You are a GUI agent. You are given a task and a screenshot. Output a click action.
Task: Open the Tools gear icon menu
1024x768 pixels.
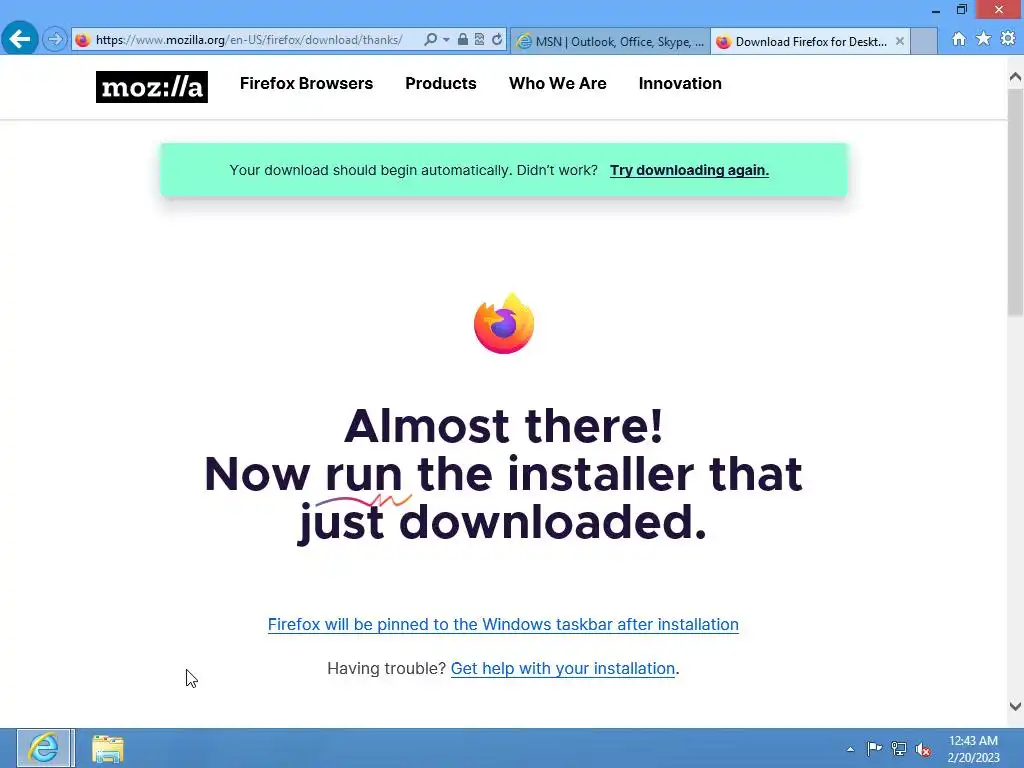(1008, 39)
